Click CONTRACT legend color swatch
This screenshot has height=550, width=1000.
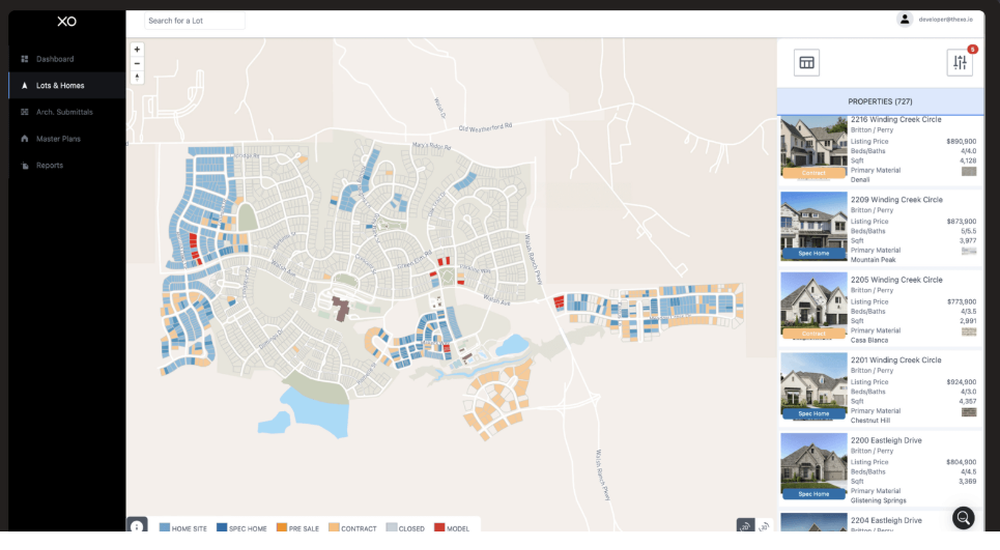point(334,528)
